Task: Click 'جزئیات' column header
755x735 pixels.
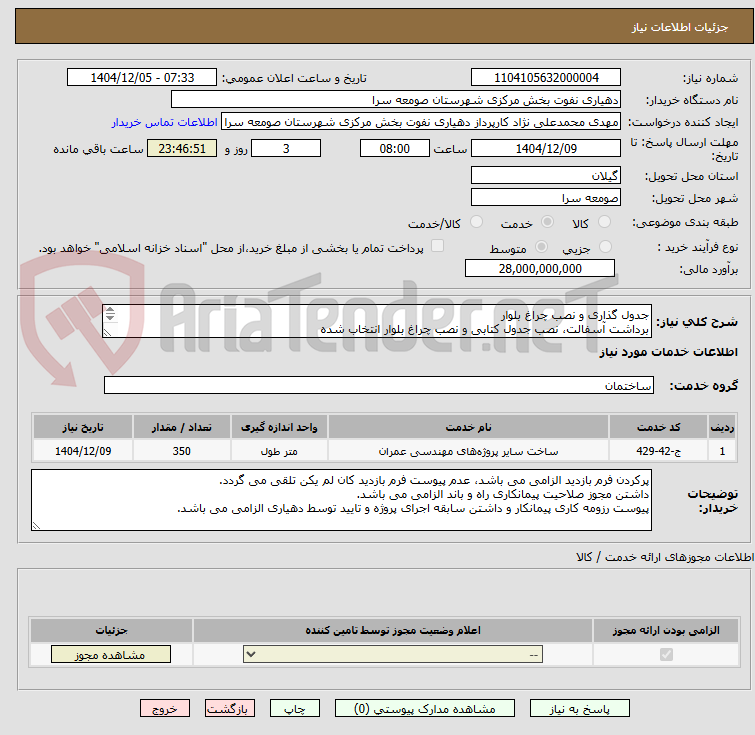Action: click(111, 630)
